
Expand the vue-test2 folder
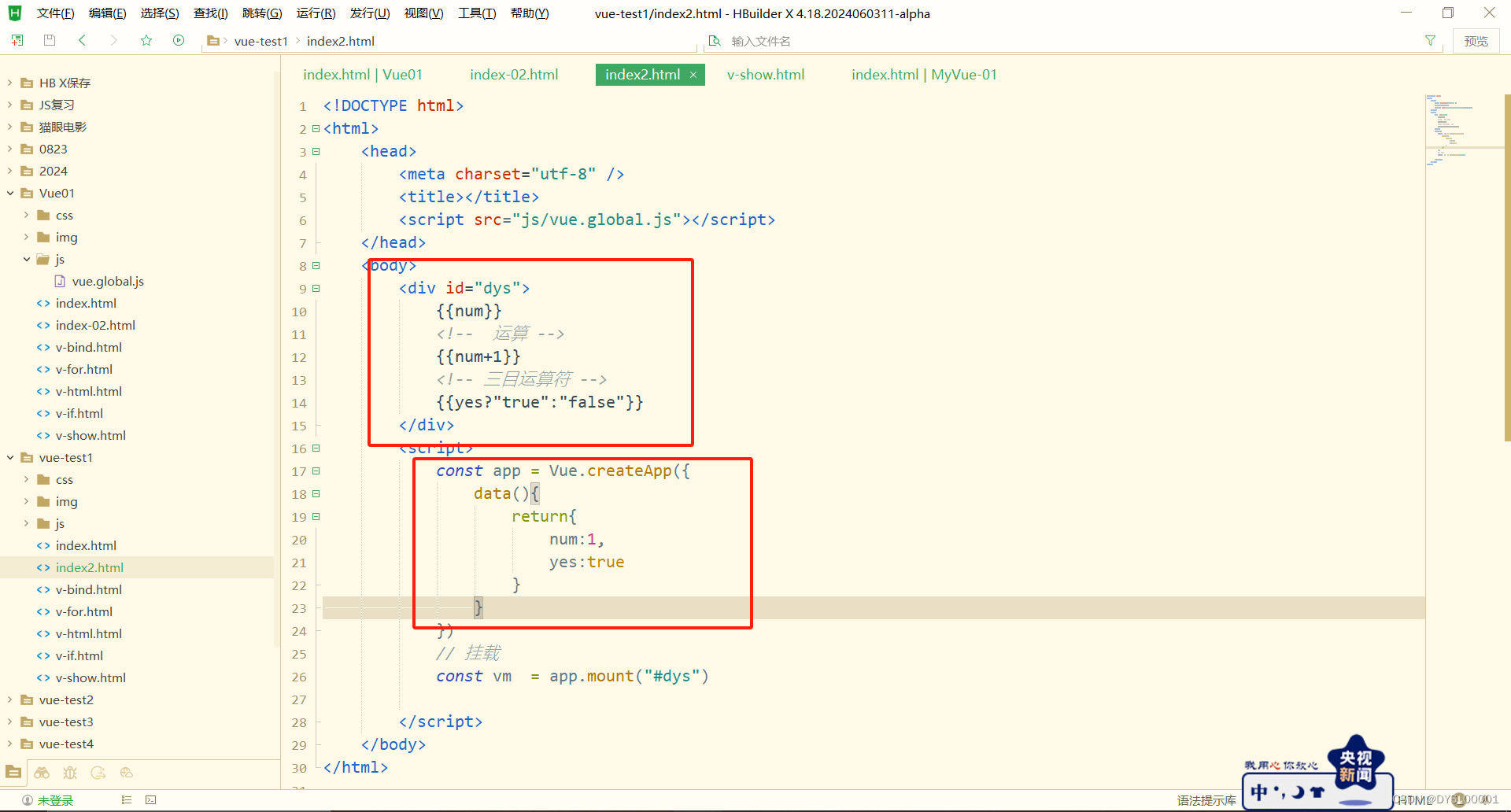pyautogui.click(x=10, y=699)
